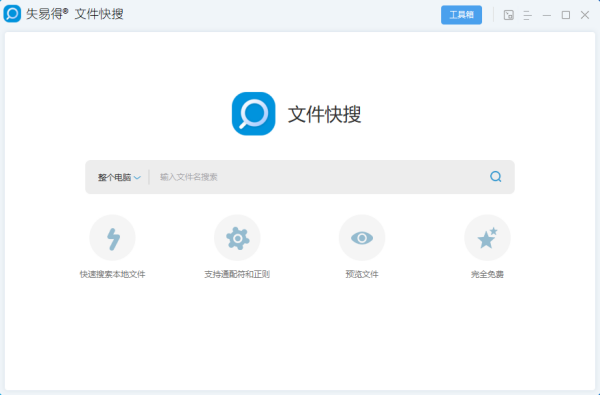Click the stars completely free icon

(487, 238)
